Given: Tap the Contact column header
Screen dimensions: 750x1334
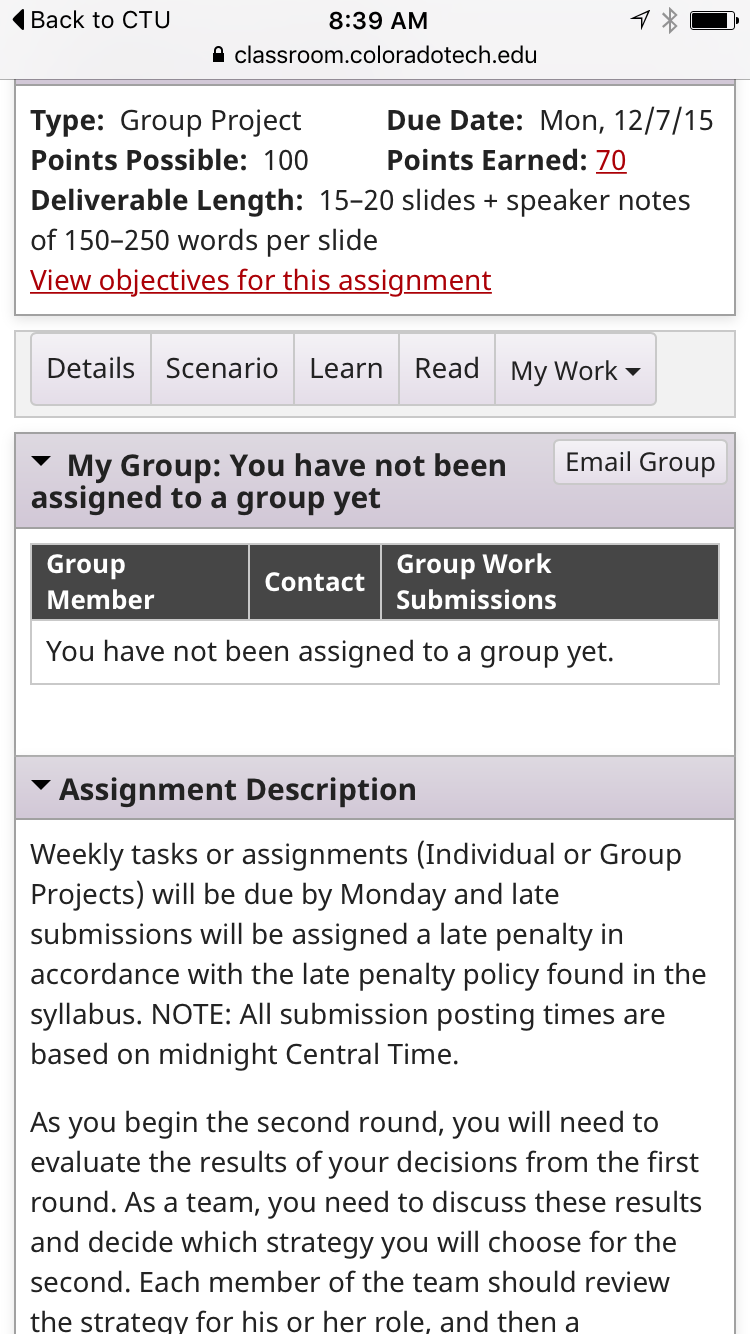Looking at the screenshot, I should [x=315, y=582].
